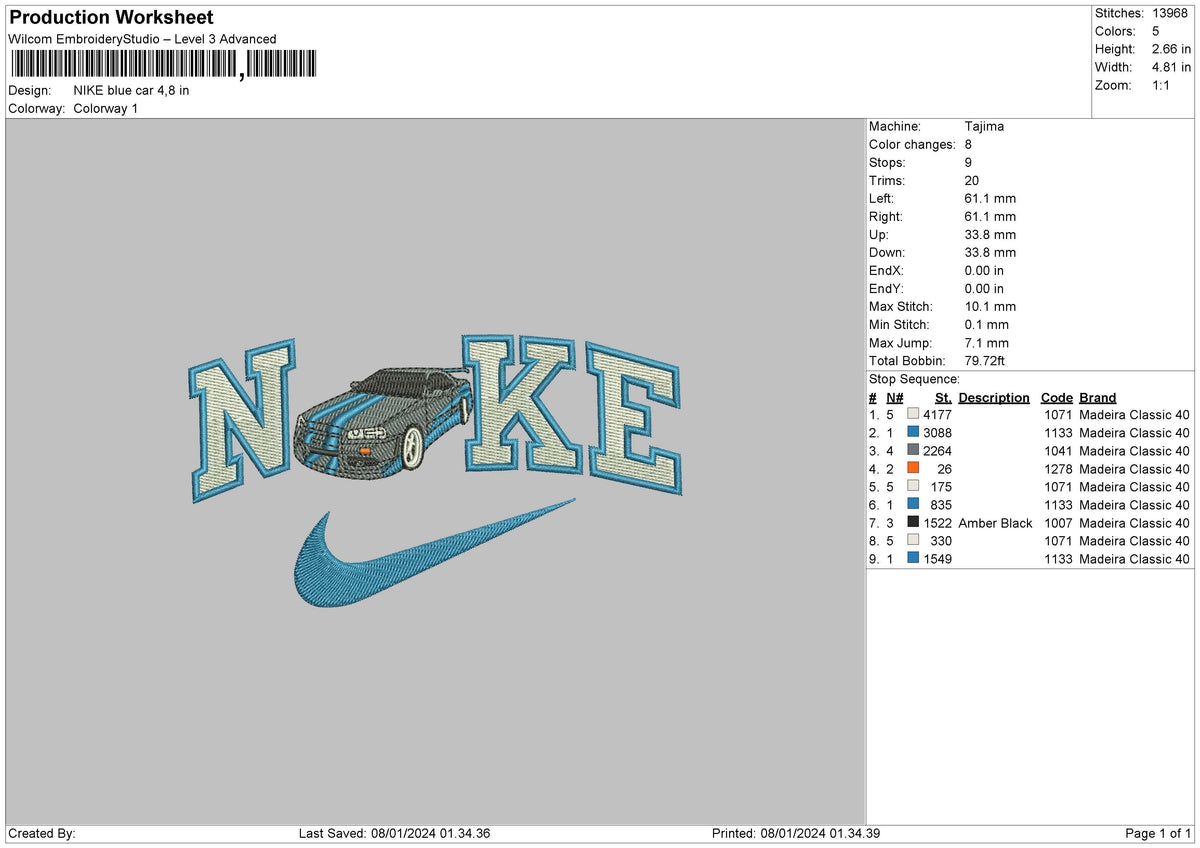Click the Stitches value 13968
The image size is (1200, 848).
[1171, 13]
